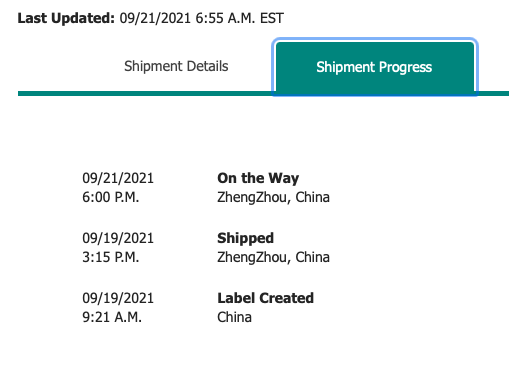Click the 6:55 A.M. EST update time
The width and height of the screenshot is (509, 367).
click(239, 18)
